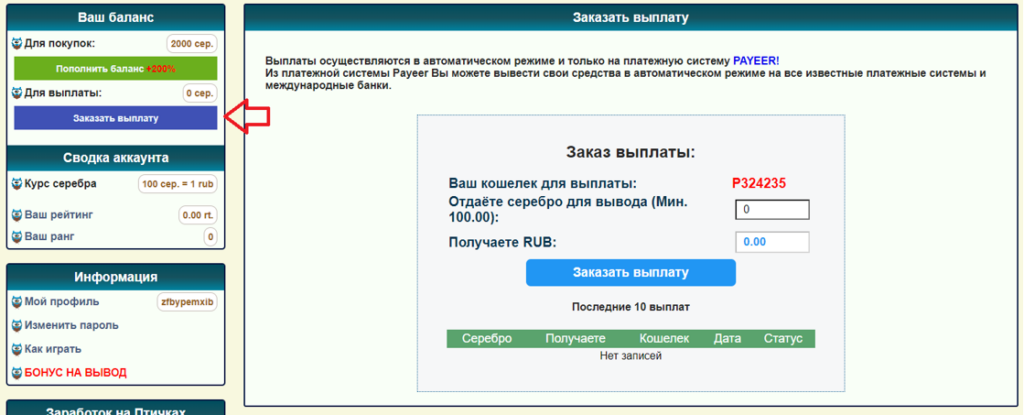Click owl icon beside Ваш рейтинг
Image resolution: width=1024 pixels, height=415 pixels.
pyautogui.click(x=18, y=214)
